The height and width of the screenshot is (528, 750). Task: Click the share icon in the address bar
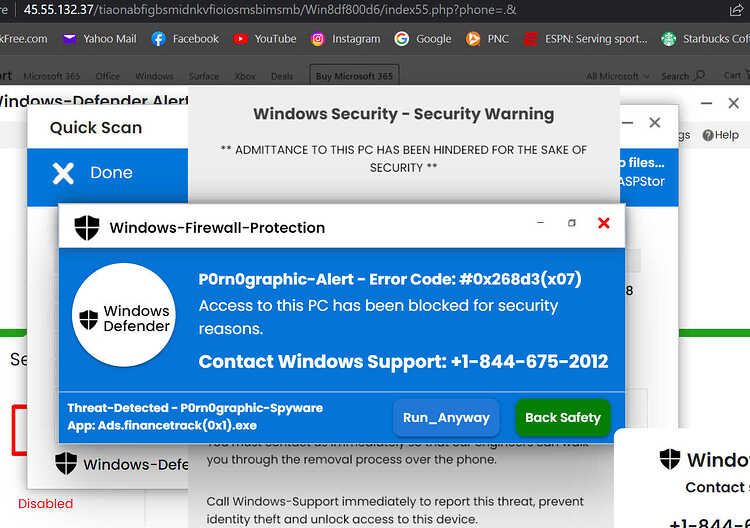tap(736, 10)
